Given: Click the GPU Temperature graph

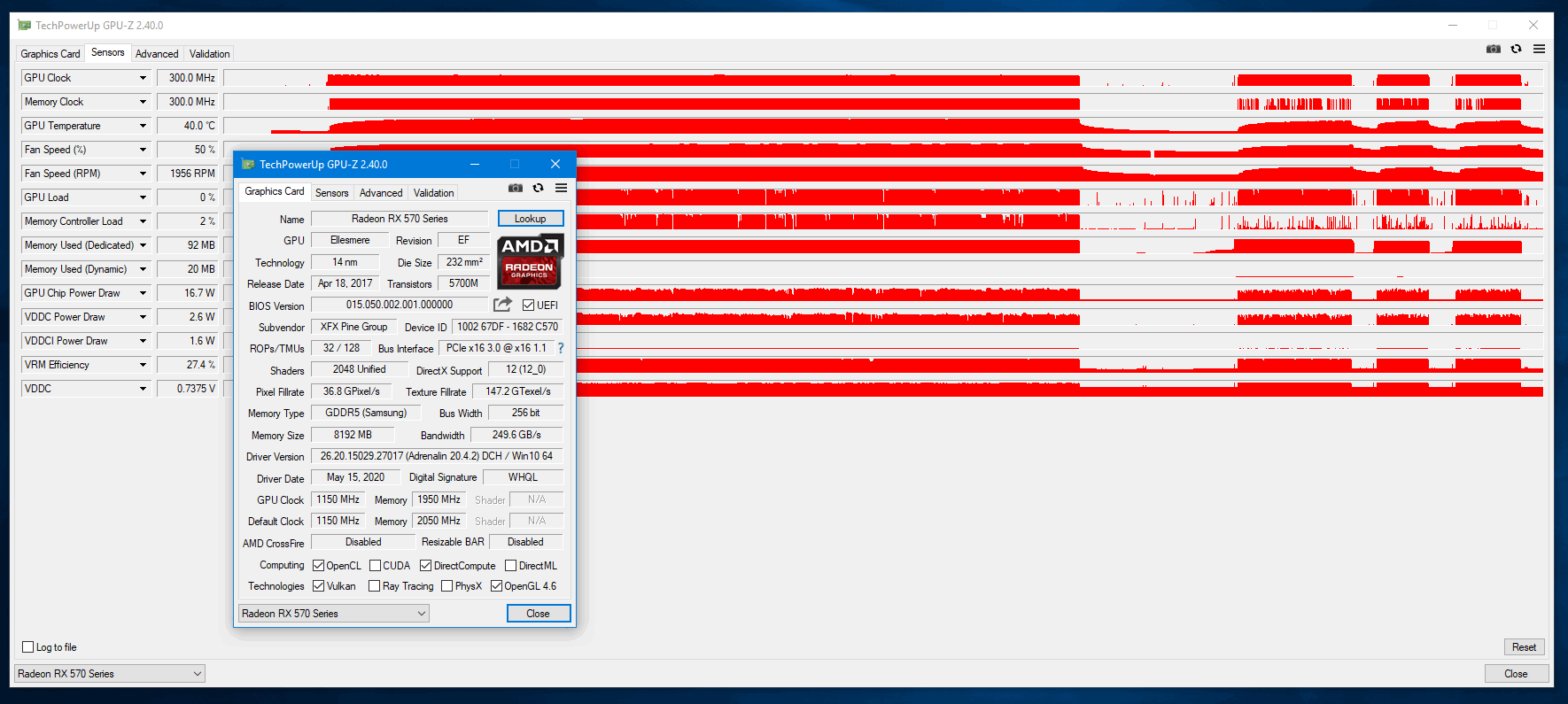Looking at the screenshot, I should tap(883, 126).
